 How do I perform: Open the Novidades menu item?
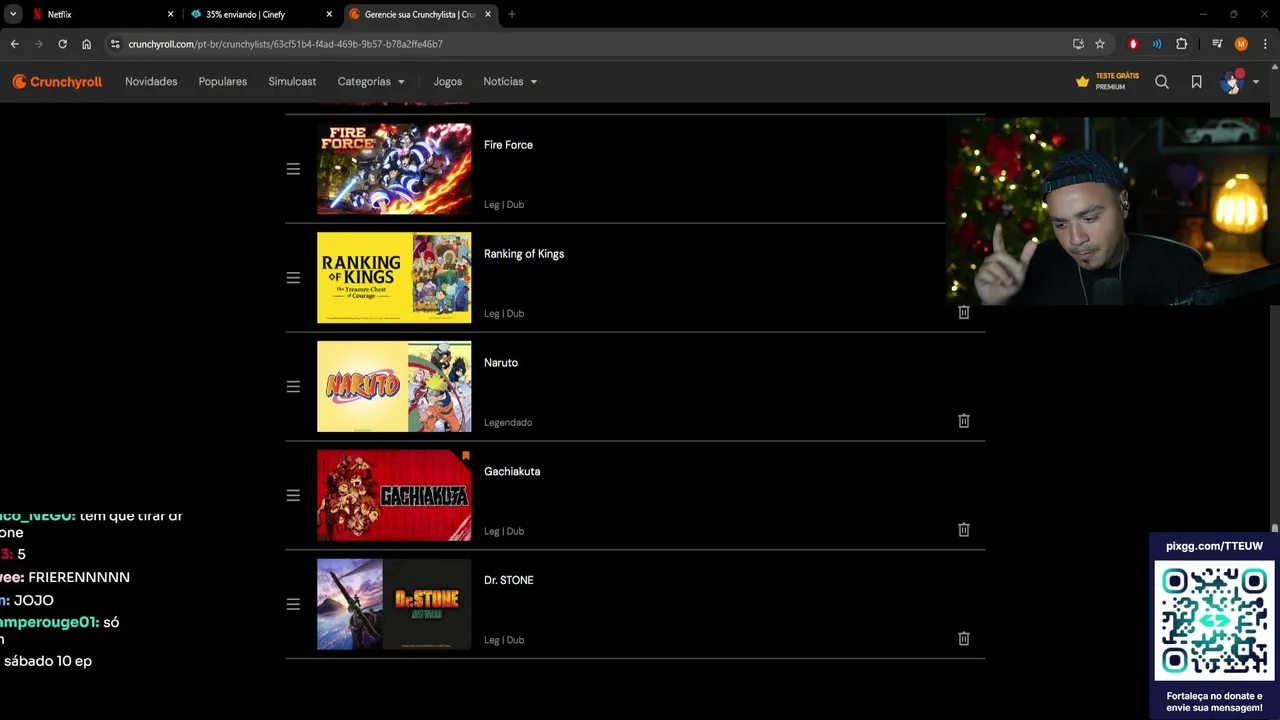click(151, 82)
